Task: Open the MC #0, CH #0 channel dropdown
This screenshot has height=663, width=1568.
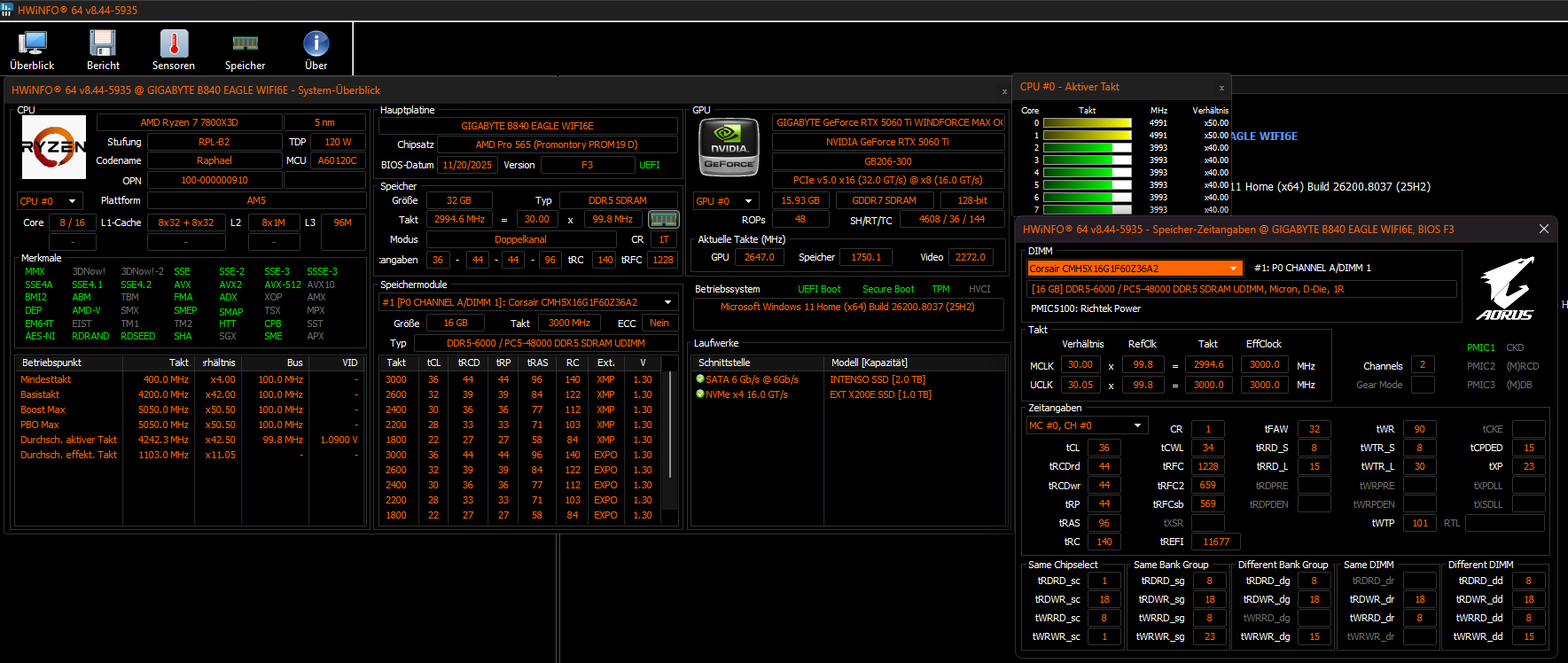Action: (1088, 425)
